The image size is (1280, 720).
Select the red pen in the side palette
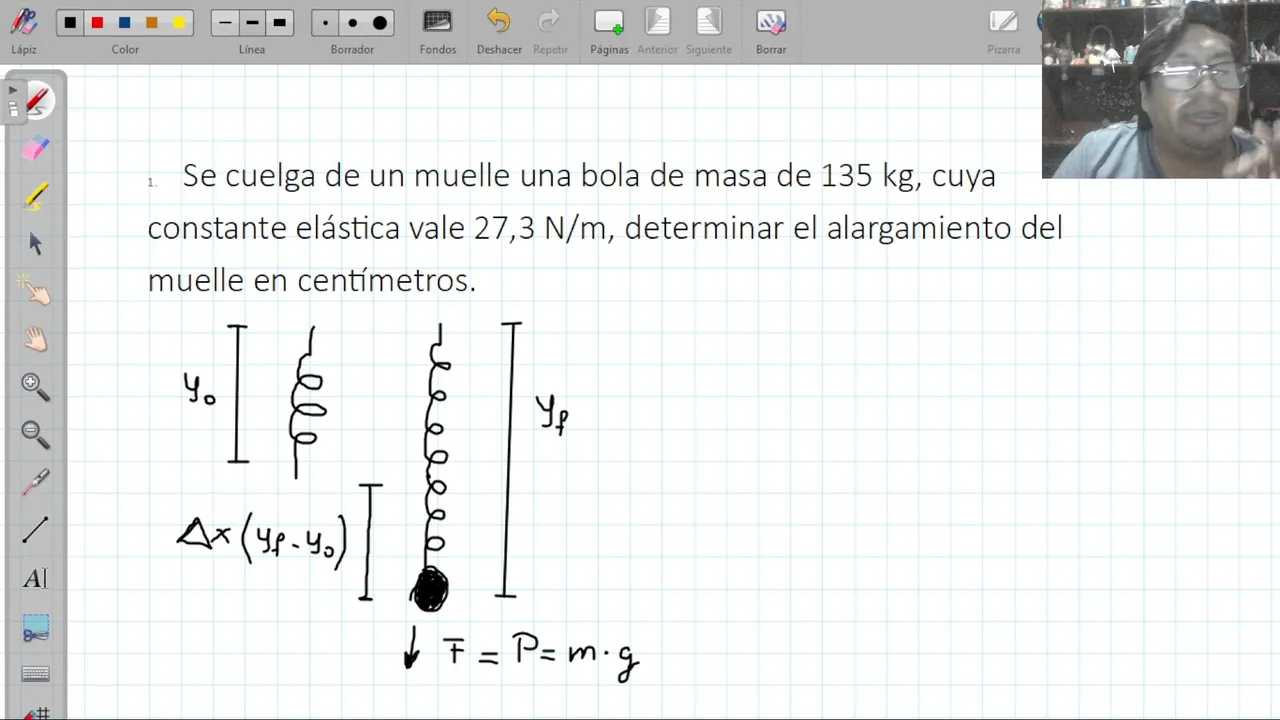pyautogui.click(x=37, y=101)
